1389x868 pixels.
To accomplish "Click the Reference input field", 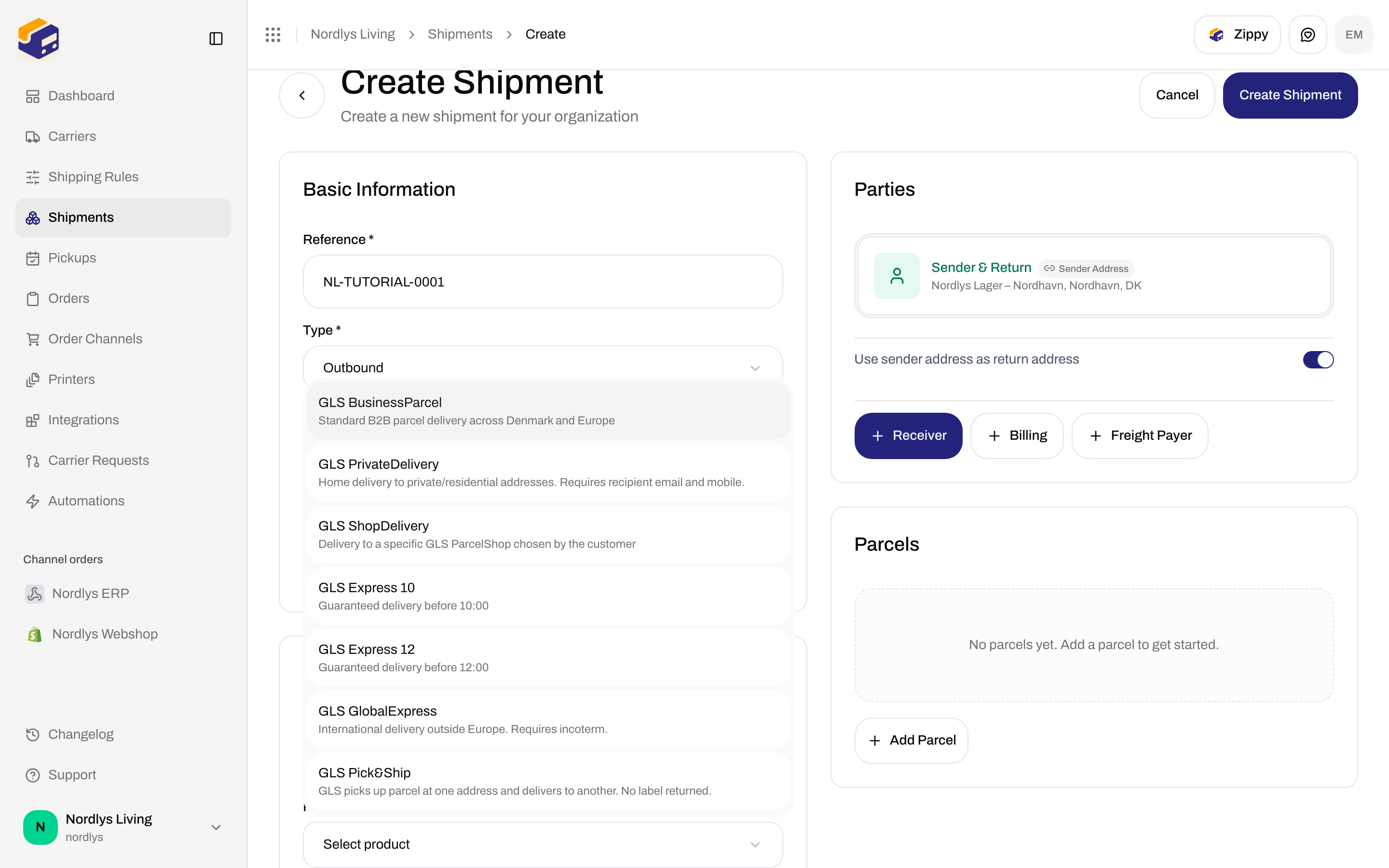I will point(543,282).
